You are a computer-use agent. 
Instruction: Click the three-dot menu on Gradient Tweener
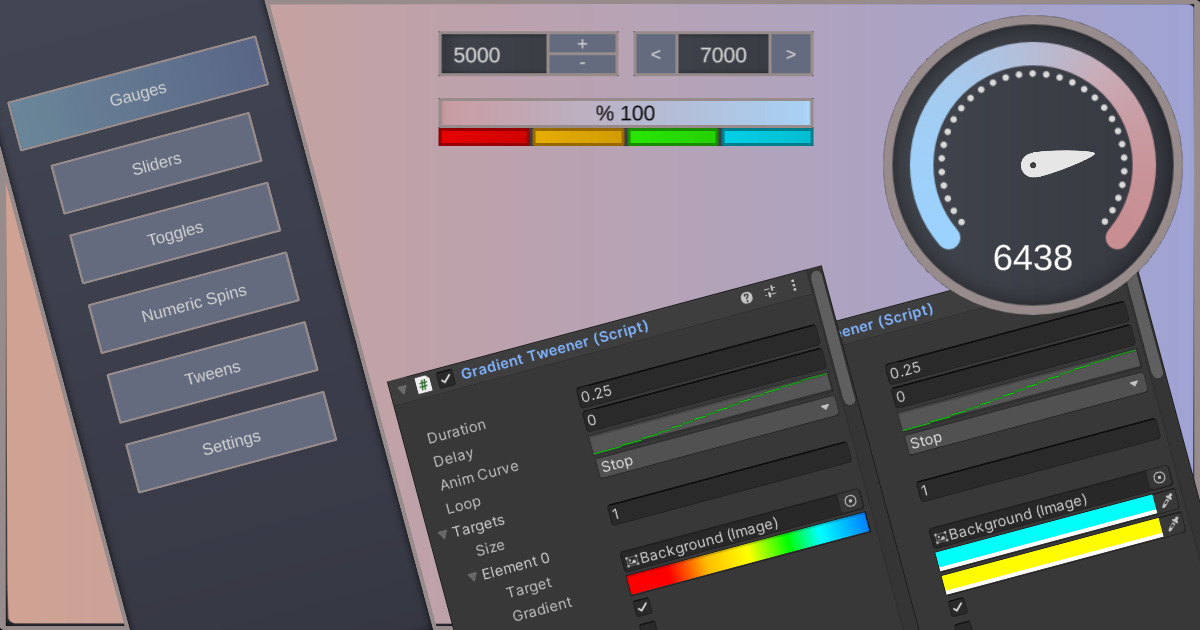793,287
